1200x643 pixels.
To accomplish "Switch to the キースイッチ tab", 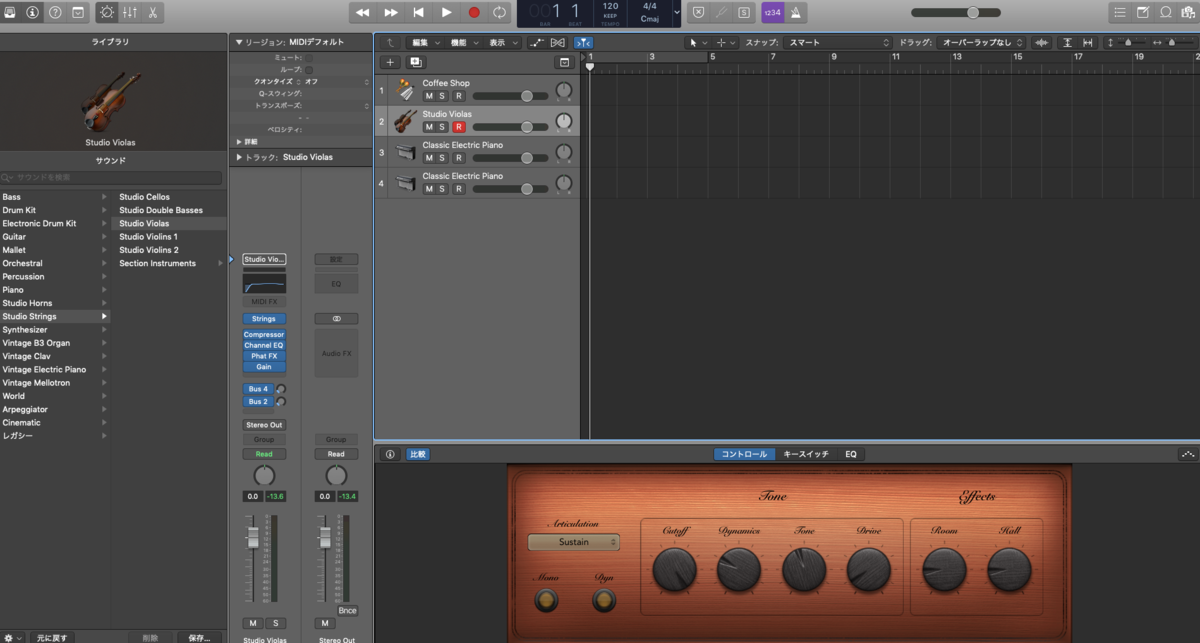I will pos(805,454).
